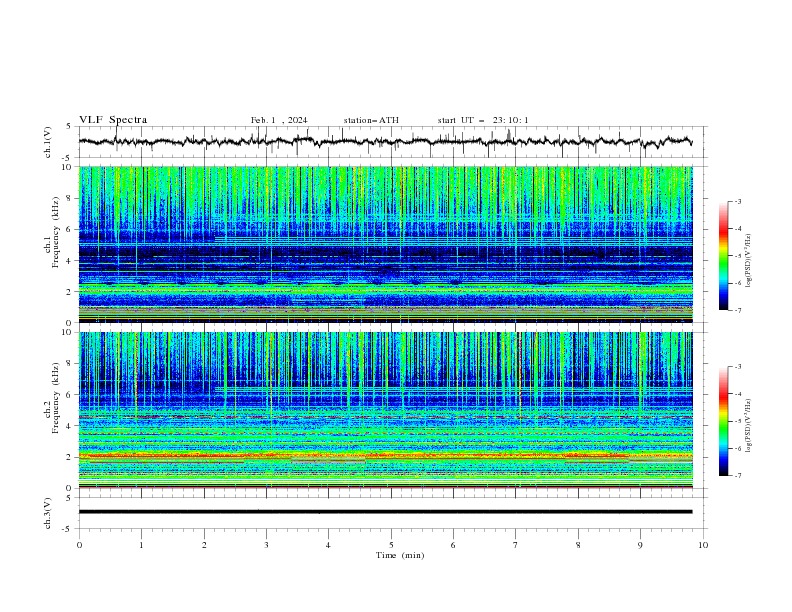Click the 2 kHz tick on ch.2 frequency axis

(x=71, y=457)
